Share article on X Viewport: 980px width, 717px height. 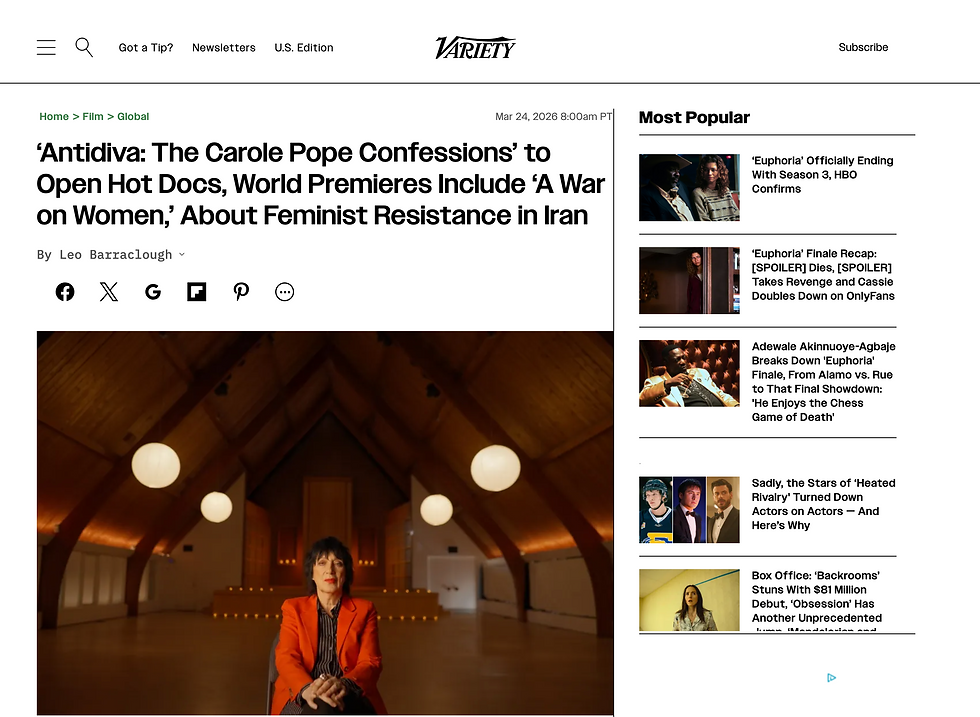[x=109, y=292]
